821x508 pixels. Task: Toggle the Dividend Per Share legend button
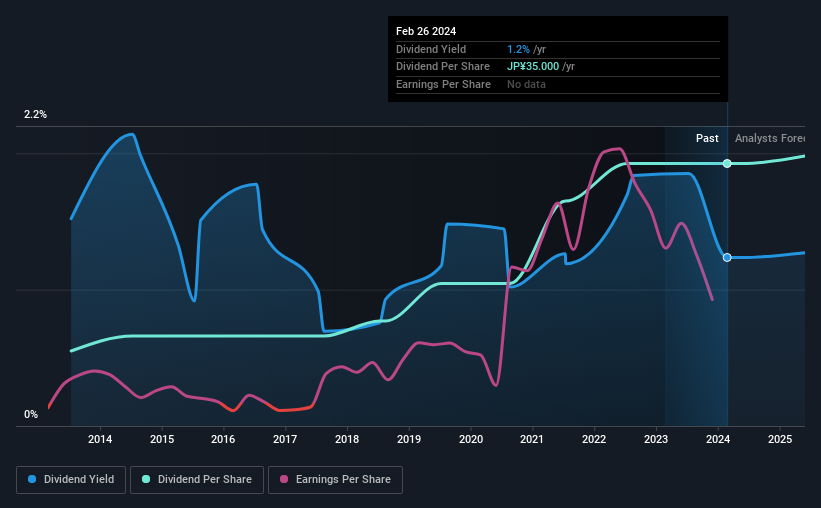click(x=197, y=480)
